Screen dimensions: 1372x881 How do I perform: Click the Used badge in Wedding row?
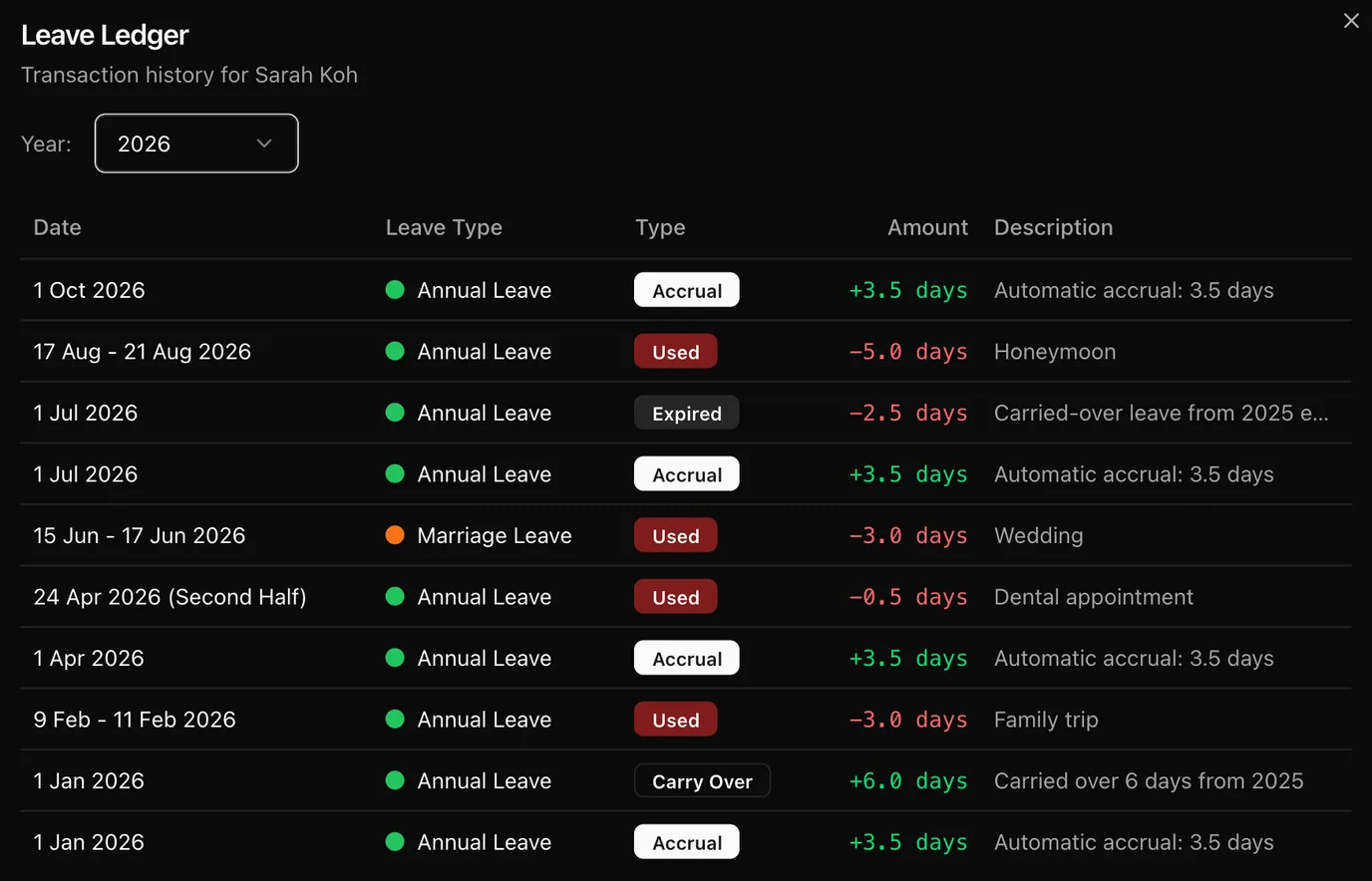(676, 536)
